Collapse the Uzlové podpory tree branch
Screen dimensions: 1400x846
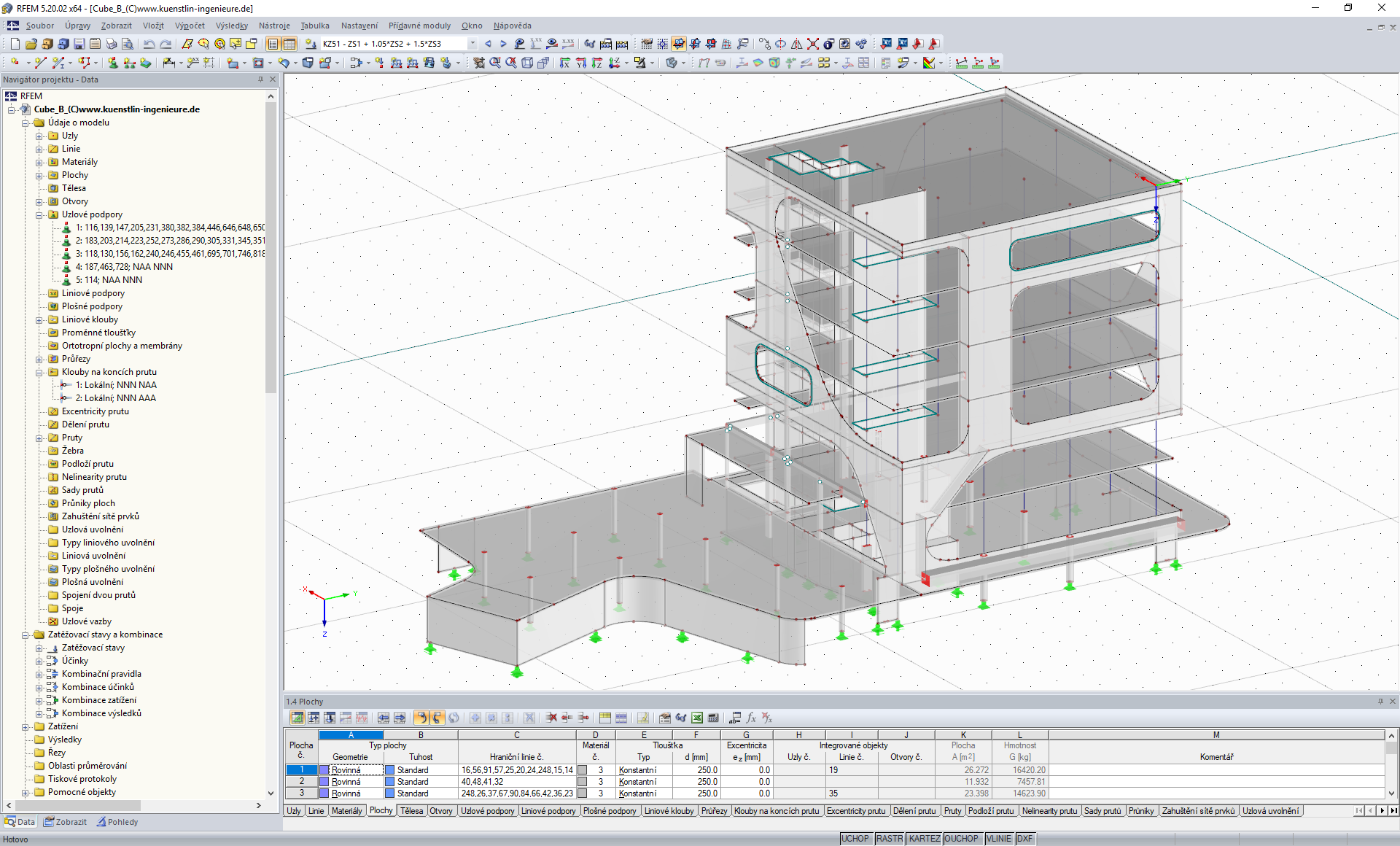40,214
